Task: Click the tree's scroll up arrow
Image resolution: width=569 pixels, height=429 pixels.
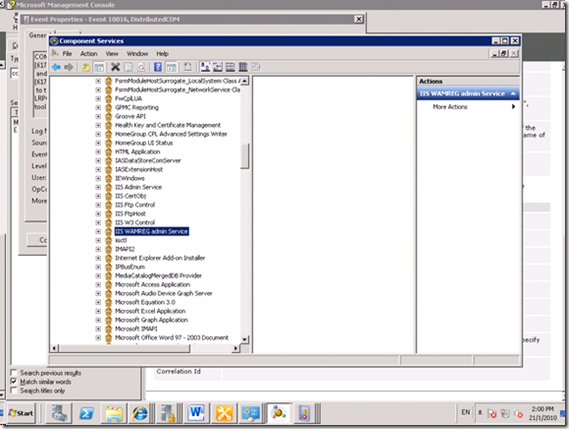Action: coord(245,81)
